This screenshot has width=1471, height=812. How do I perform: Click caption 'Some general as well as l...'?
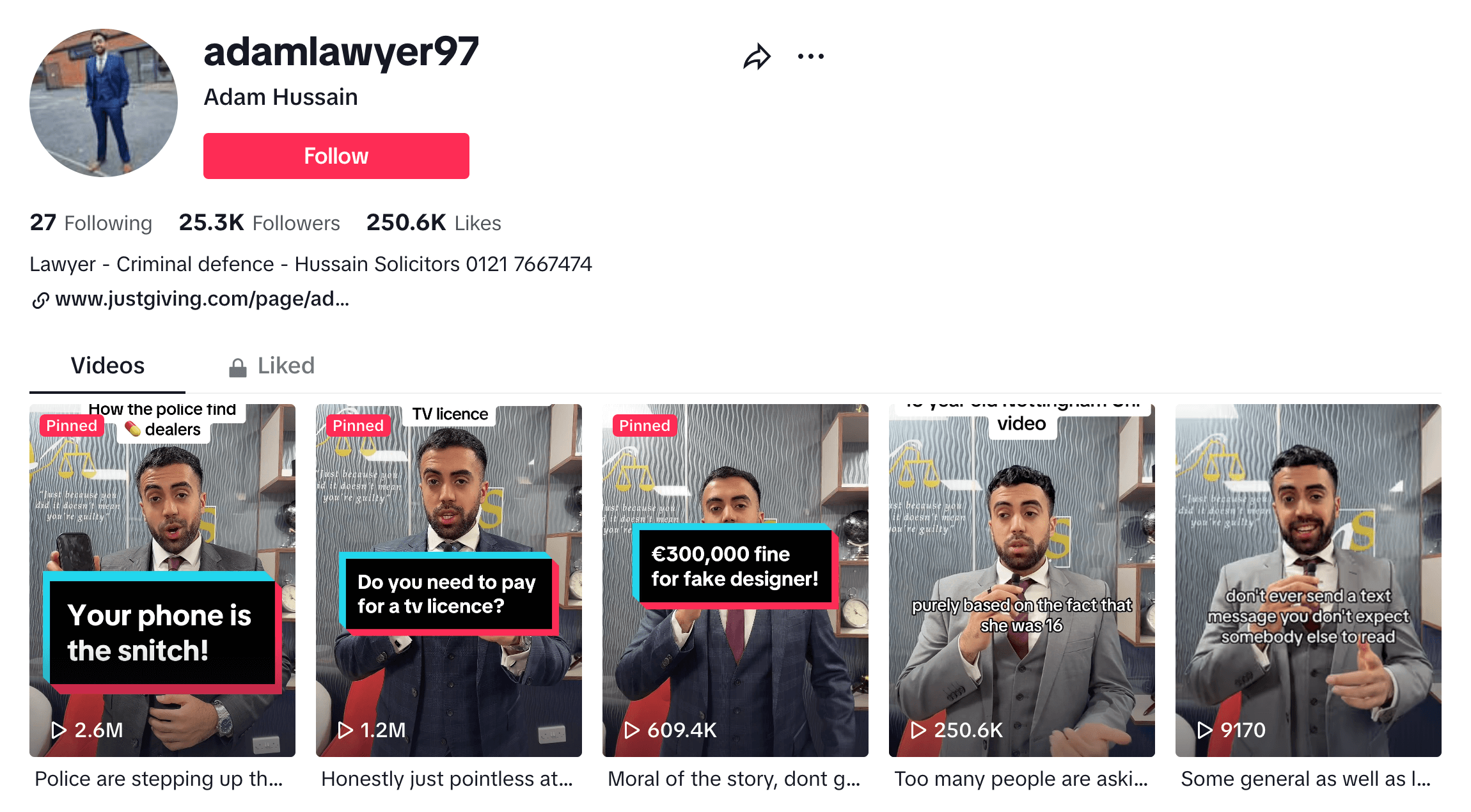pyautogui.click(x=1306, y=779)
